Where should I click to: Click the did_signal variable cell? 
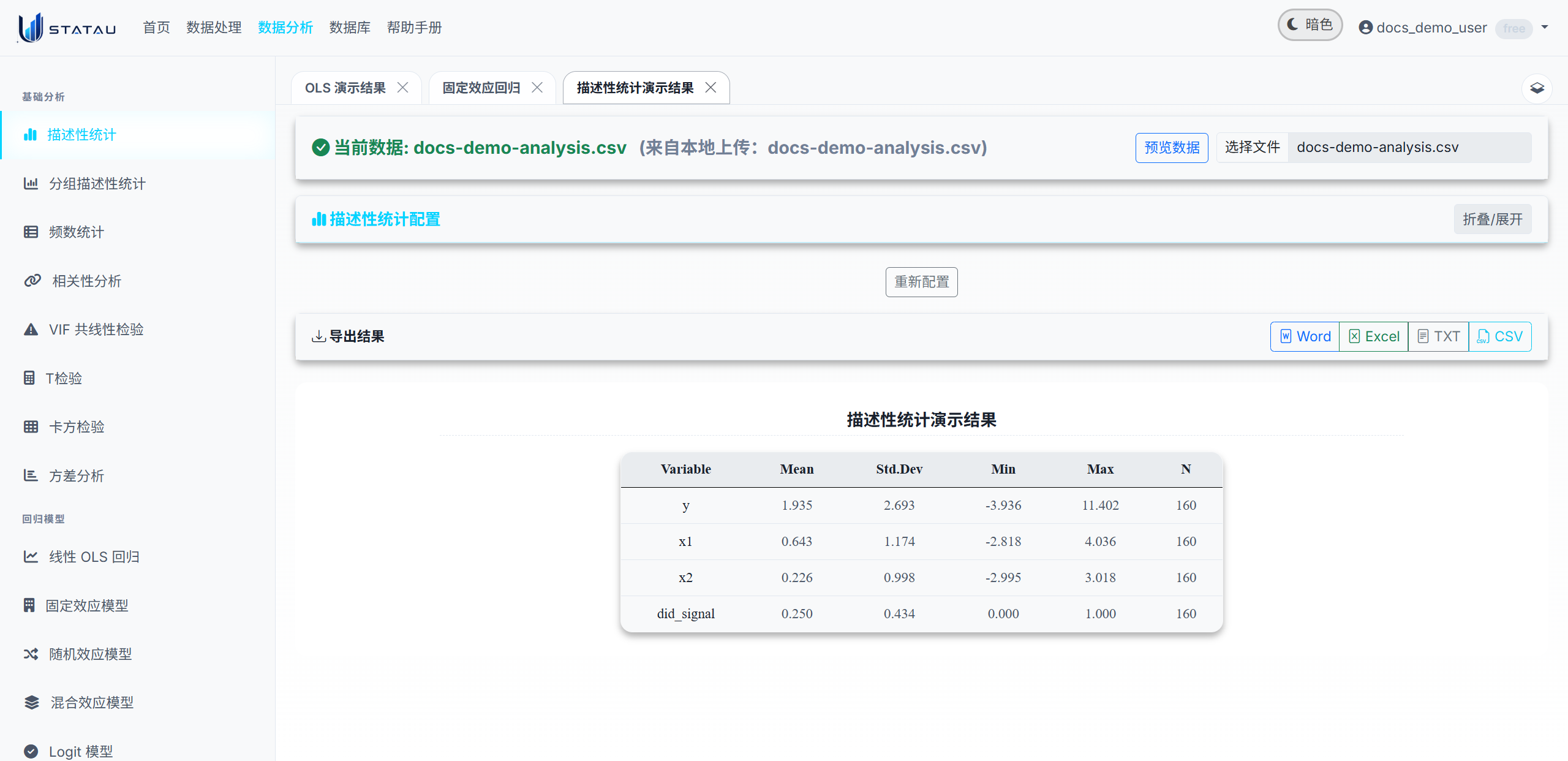(x=685, y=614)
